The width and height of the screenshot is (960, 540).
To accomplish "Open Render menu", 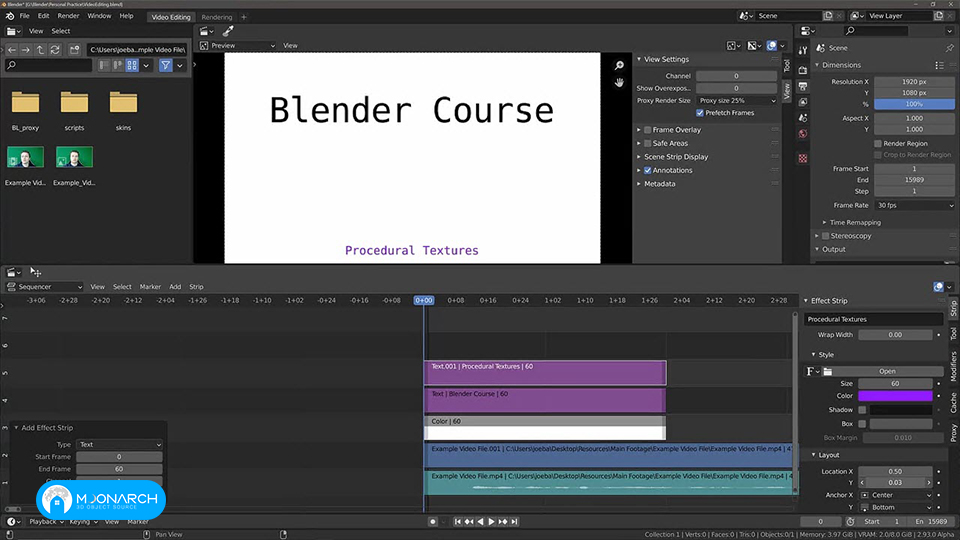I will 68,16.
